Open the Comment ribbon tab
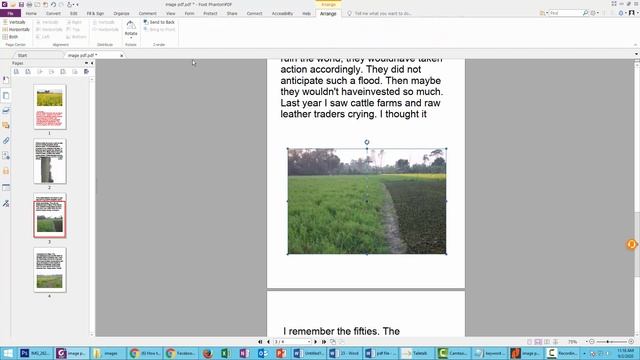640x360 pixels. pyautogui.click(x=147, y=13)
